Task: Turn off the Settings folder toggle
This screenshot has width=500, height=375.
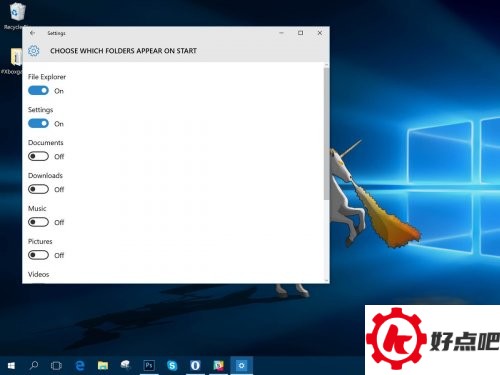Action: [38, 123]
